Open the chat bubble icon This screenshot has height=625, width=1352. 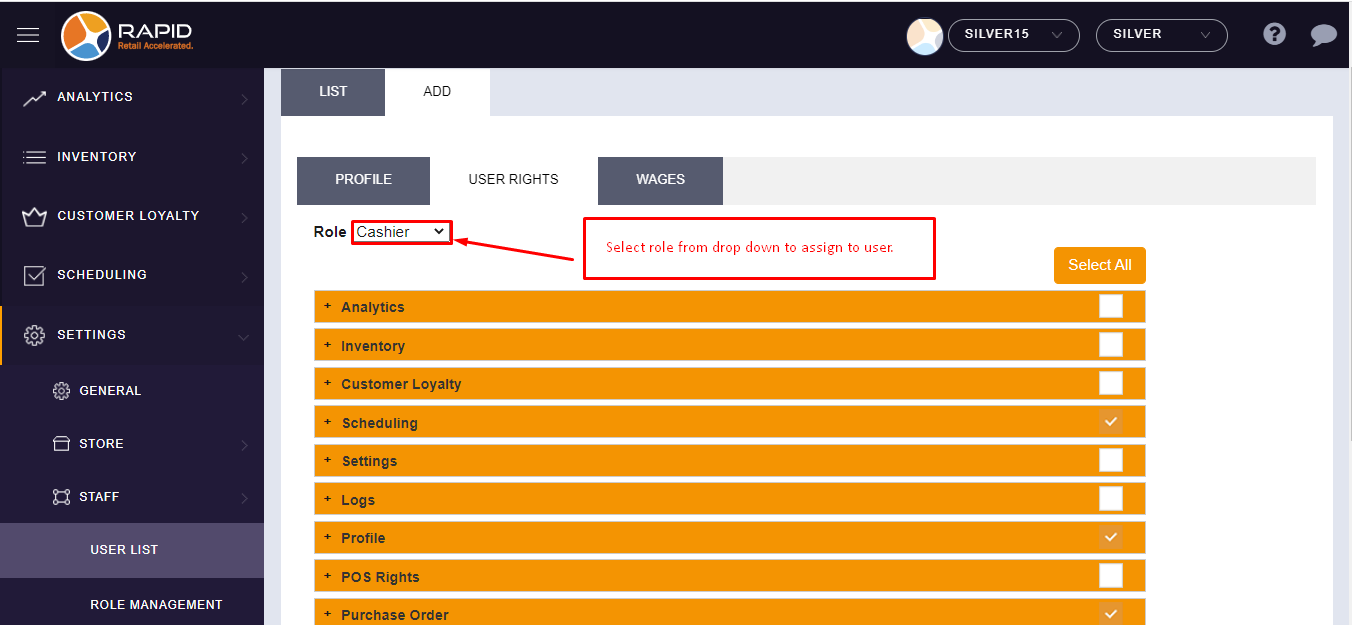coord(1323,36)
